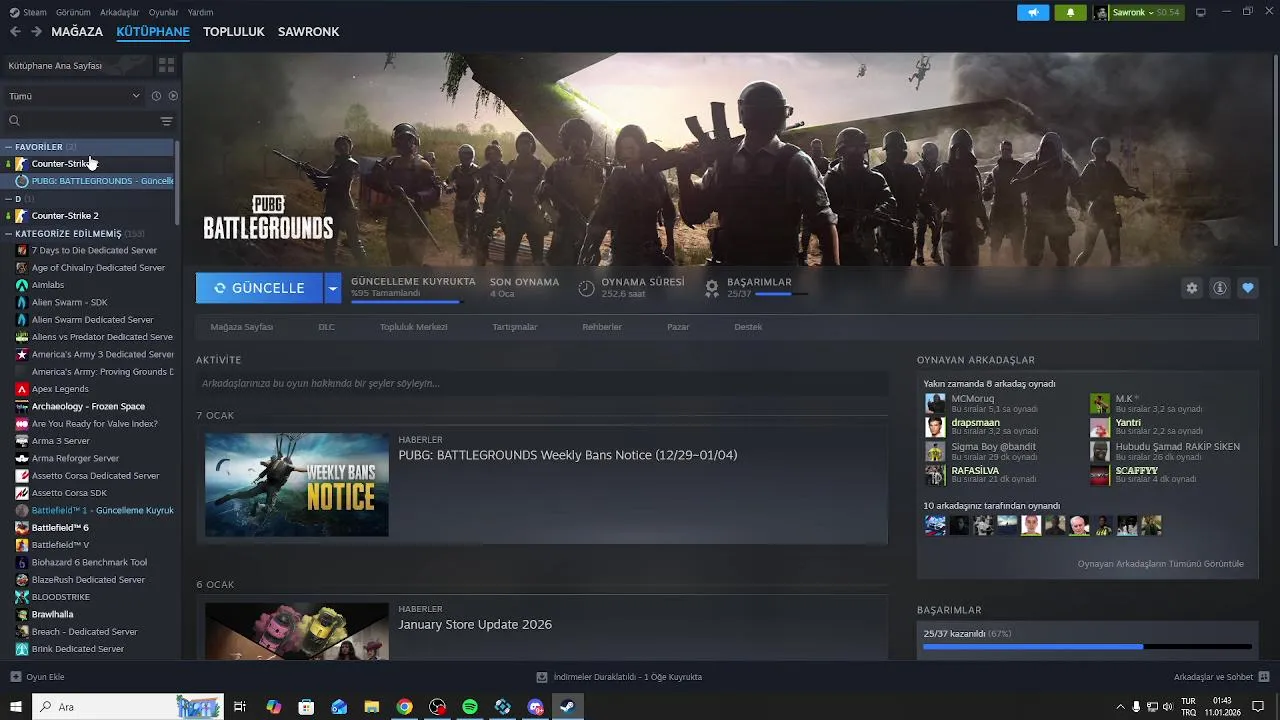Open the green notifications bell

(x=1070, y=12)
